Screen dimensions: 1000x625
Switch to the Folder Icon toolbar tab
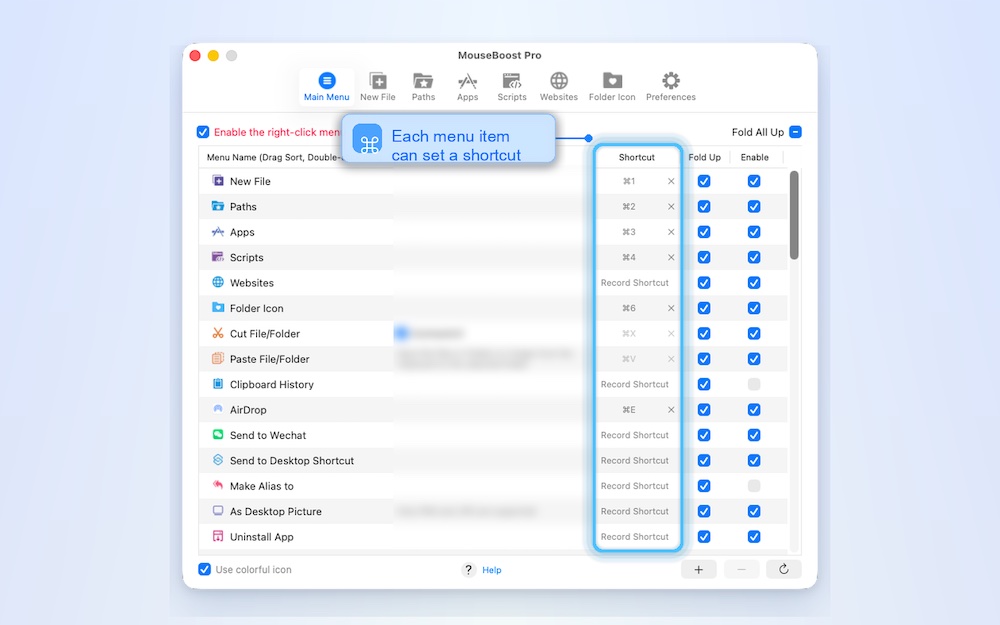pyautogui.click(x=612, y=87)
